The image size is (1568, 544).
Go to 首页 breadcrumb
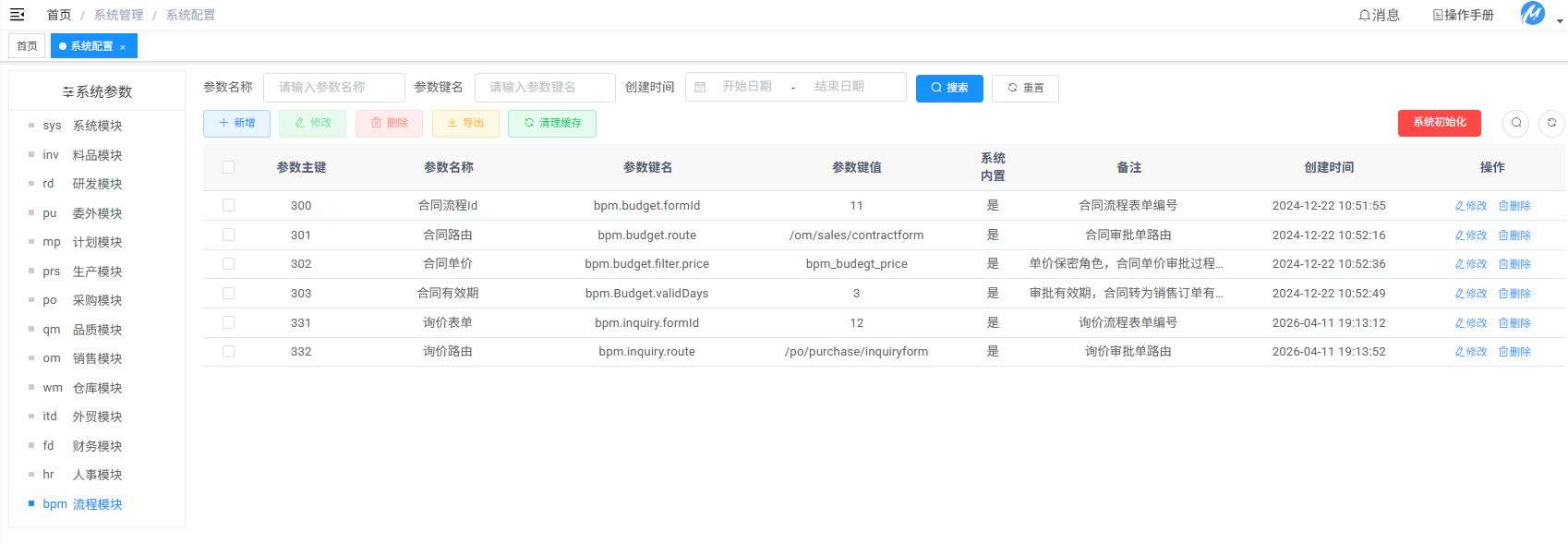[x=59, y=15]
